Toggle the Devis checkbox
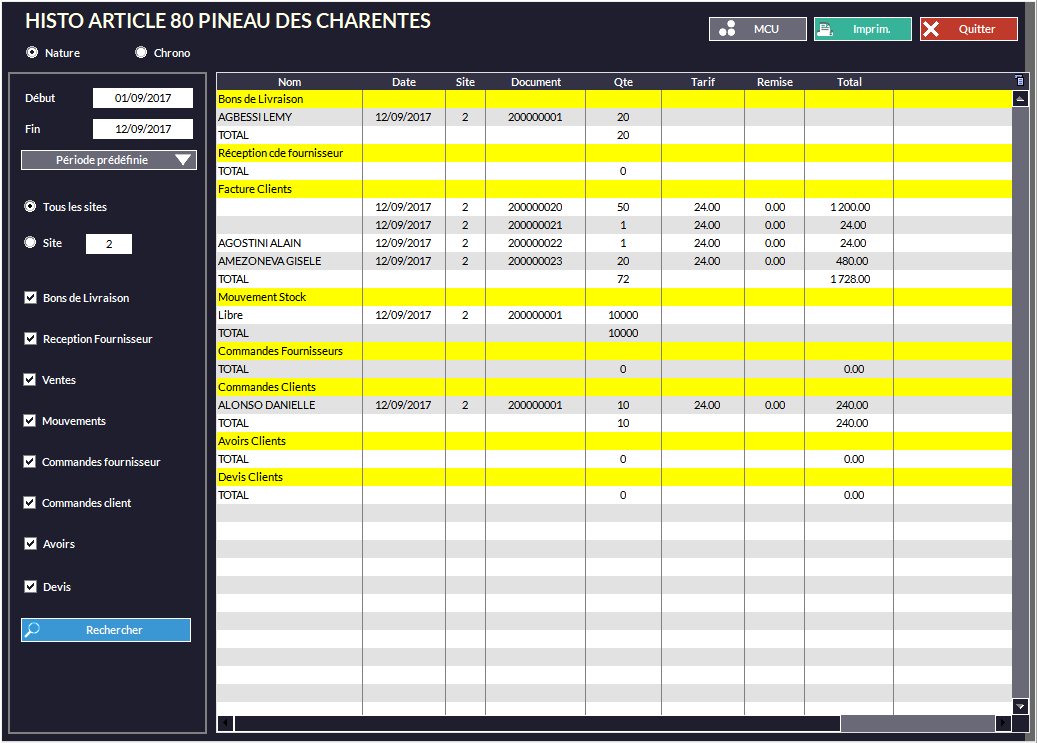 tap(30, 586)
